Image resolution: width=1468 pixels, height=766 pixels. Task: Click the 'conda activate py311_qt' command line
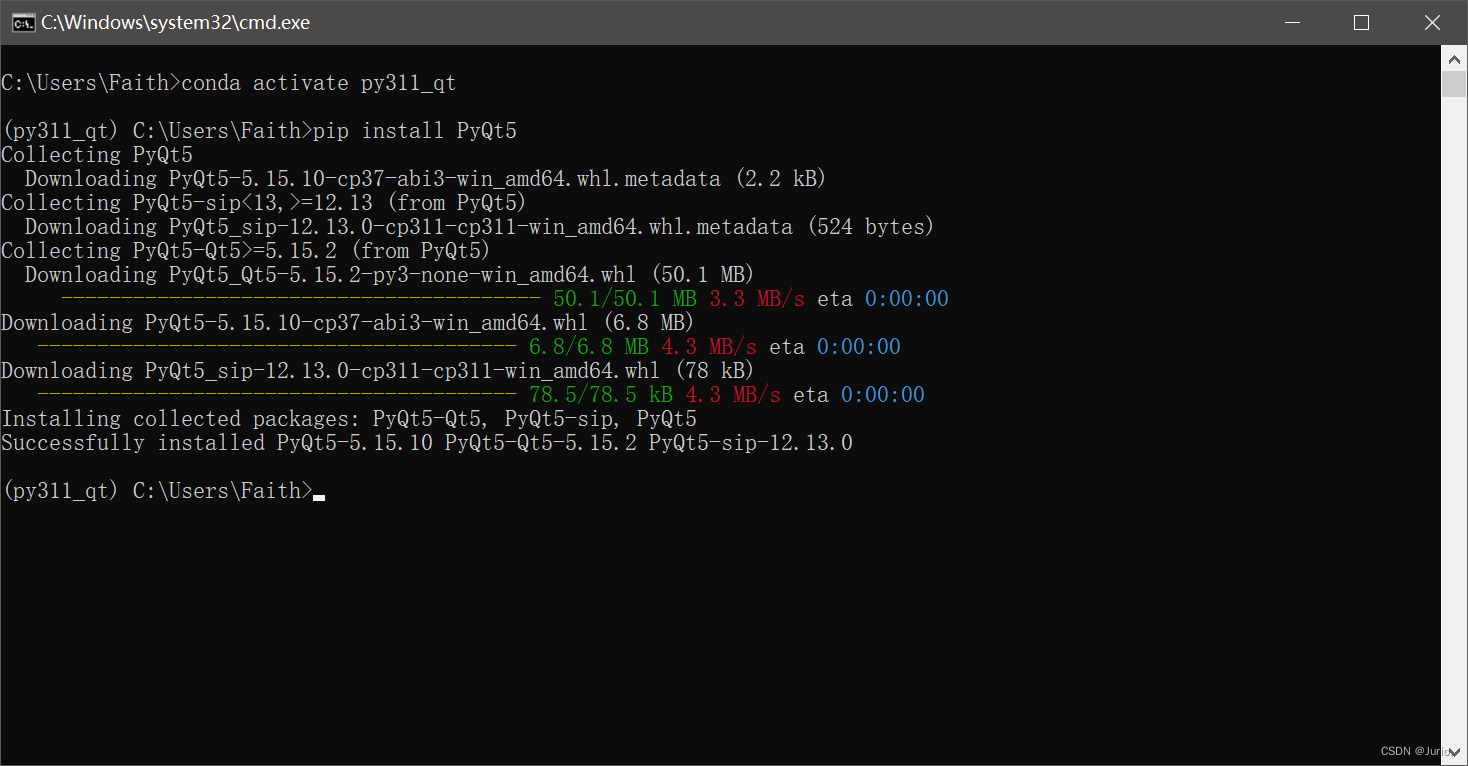[x=229, y=83]
